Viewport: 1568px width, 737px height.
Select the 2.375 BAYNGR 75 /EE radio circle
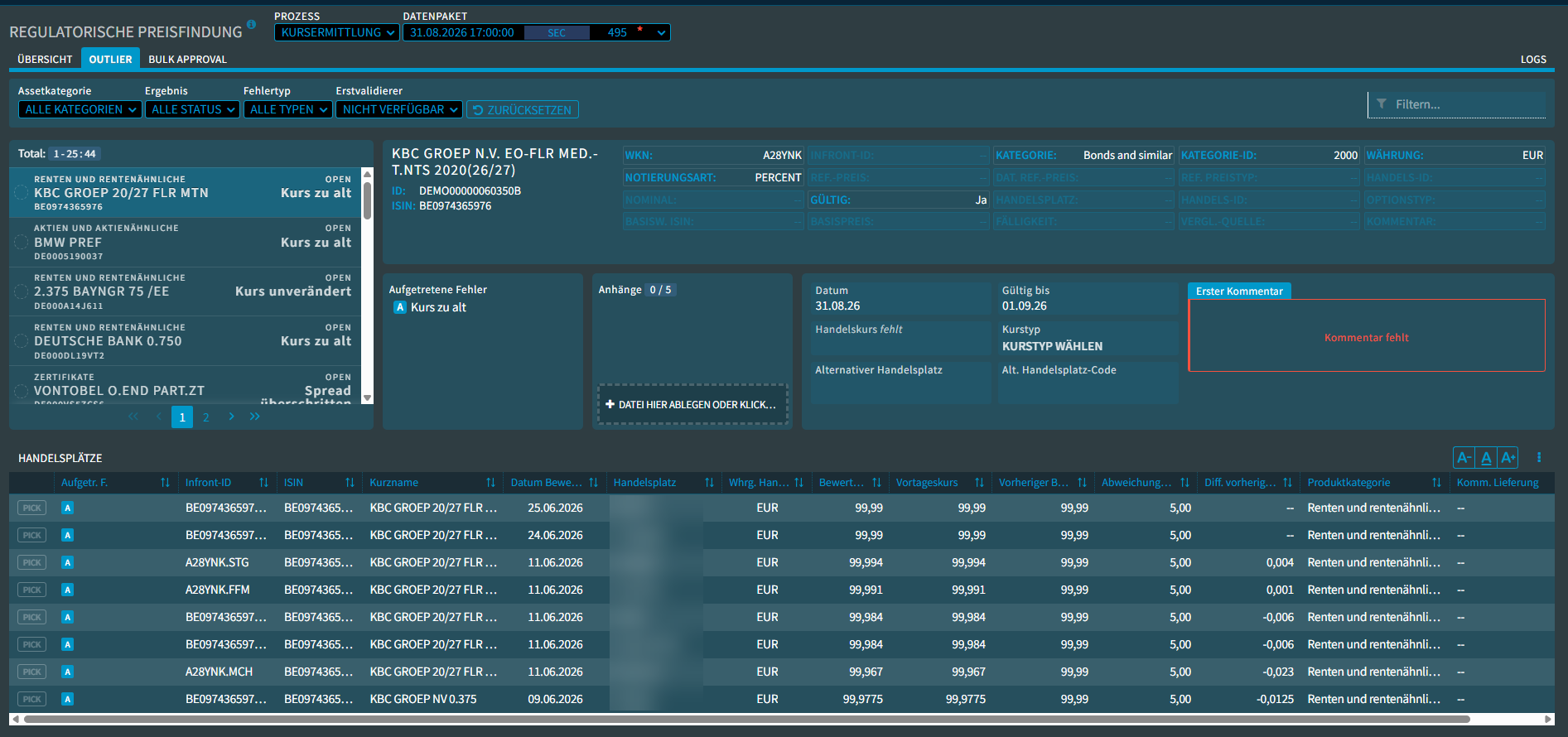[x=22, y=291]
